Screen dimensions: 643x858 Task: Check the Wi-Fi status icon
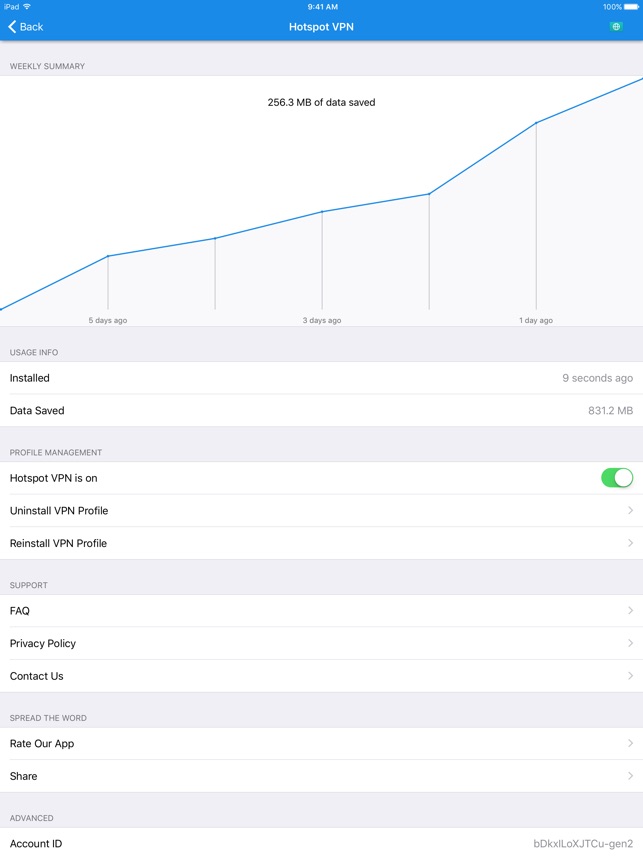pyautogui.click(x=27, y=7)
